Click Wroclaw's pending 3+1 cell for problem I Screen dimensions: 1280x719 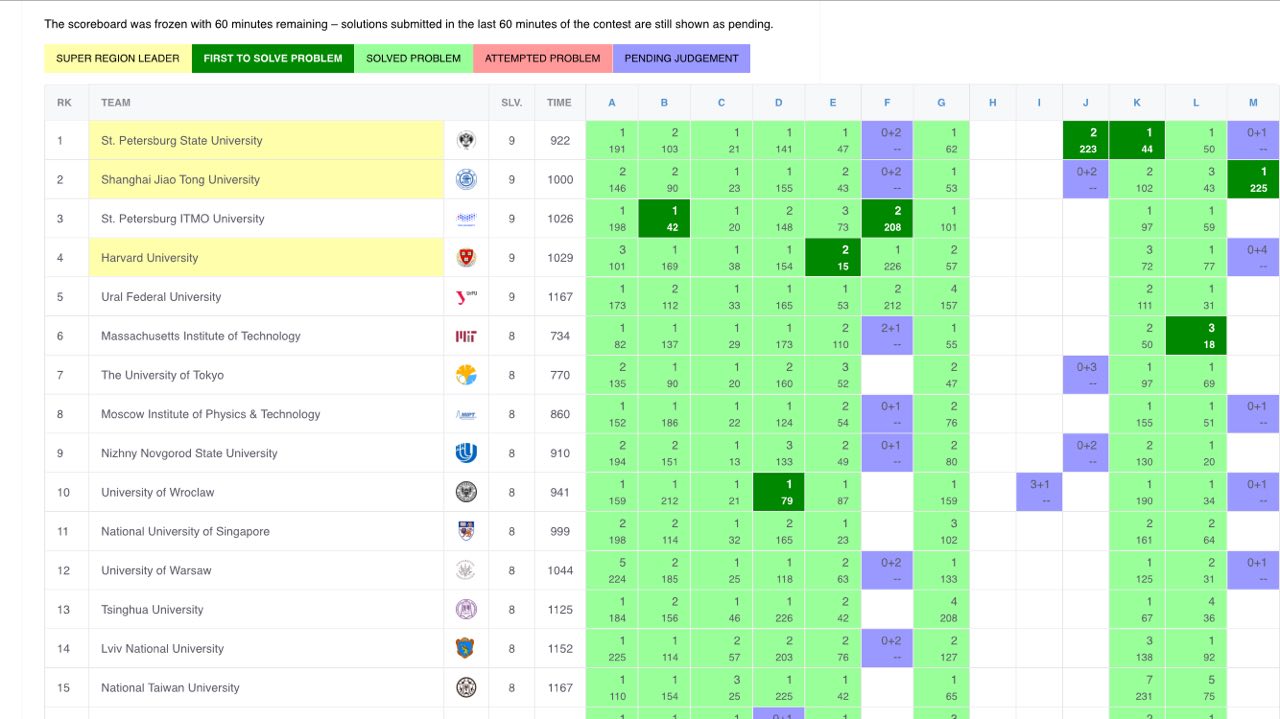[x=1040, y=492]
